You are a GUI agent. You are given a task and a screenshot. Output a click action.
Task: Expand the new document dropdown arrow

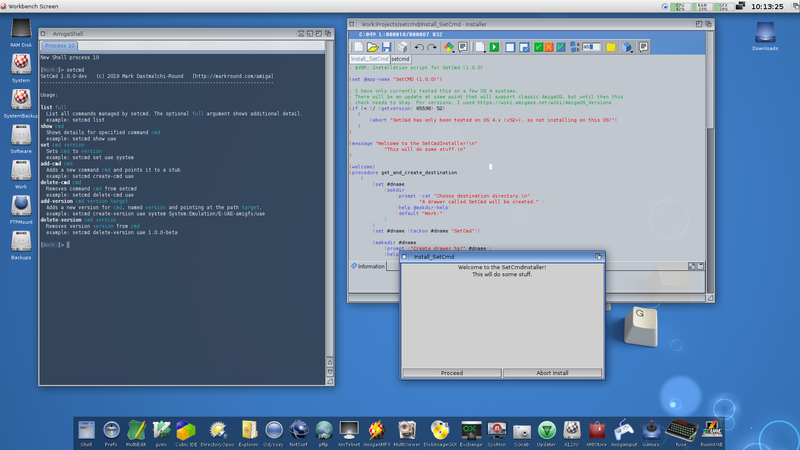pos(483,51)
